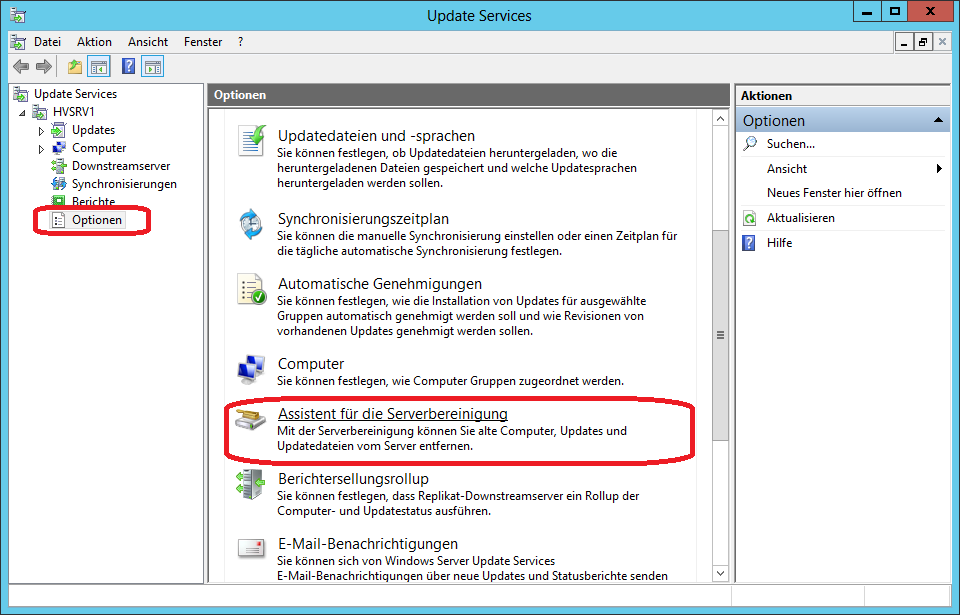Collapse the Optionen section in Aktionen pane
The width and height of the screenshot is (960, 615).
click(x=938, y=121)
